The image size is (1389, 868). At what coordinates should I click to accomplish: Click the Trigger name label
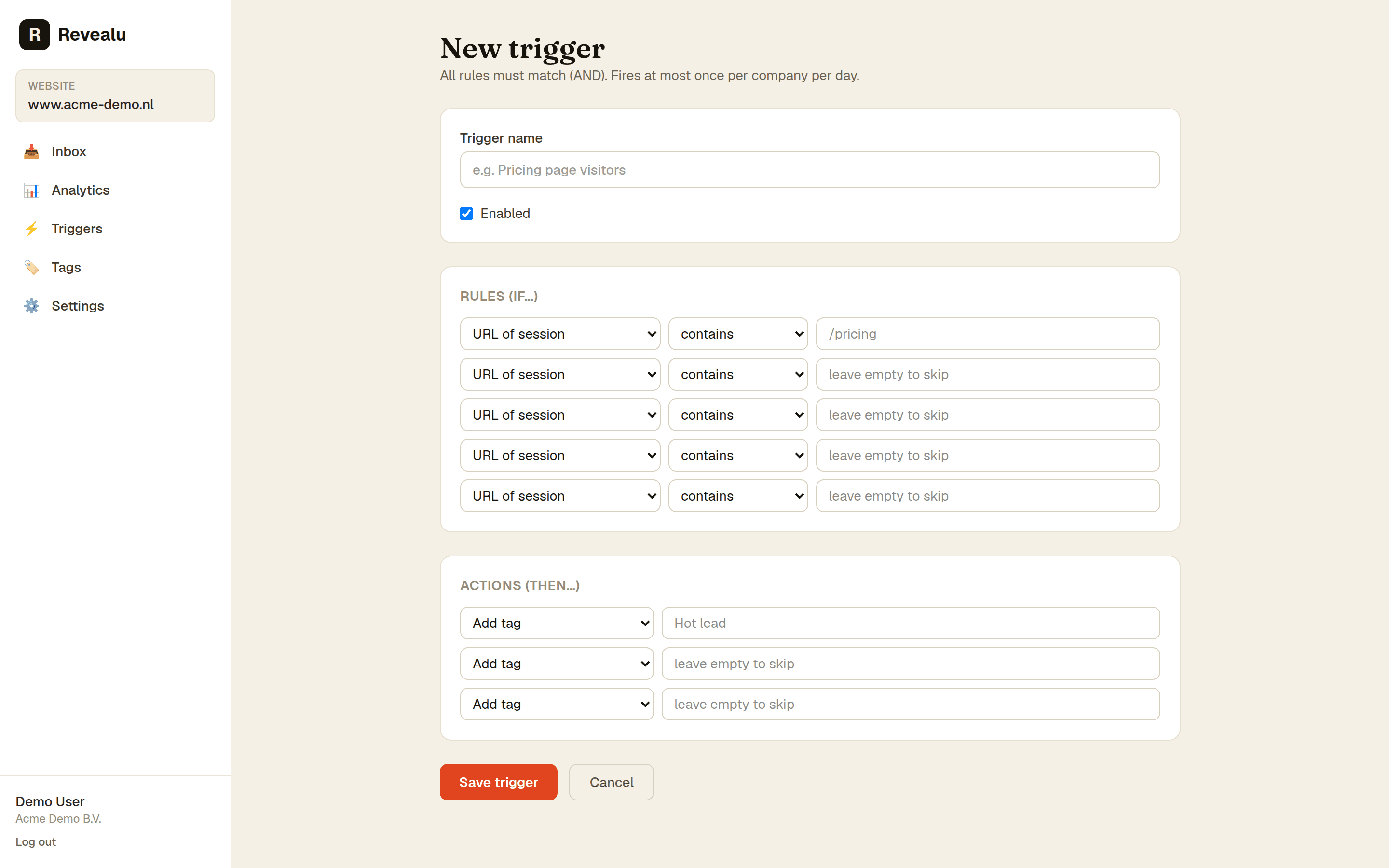[x=501, y=138]
